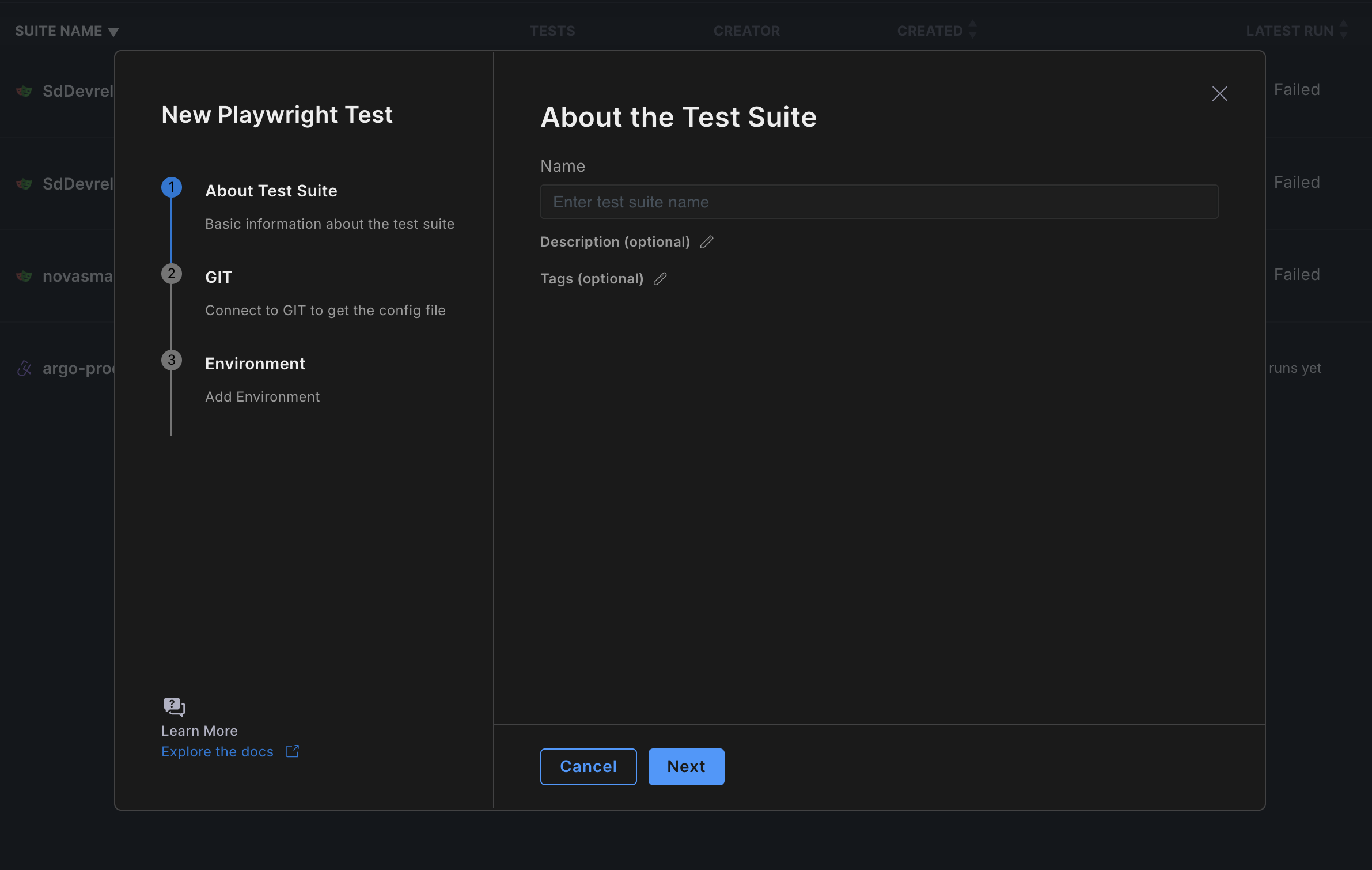Click the Description (optional) label
The height and width of the screenshot is (870, 1372).
click(615, 242)
